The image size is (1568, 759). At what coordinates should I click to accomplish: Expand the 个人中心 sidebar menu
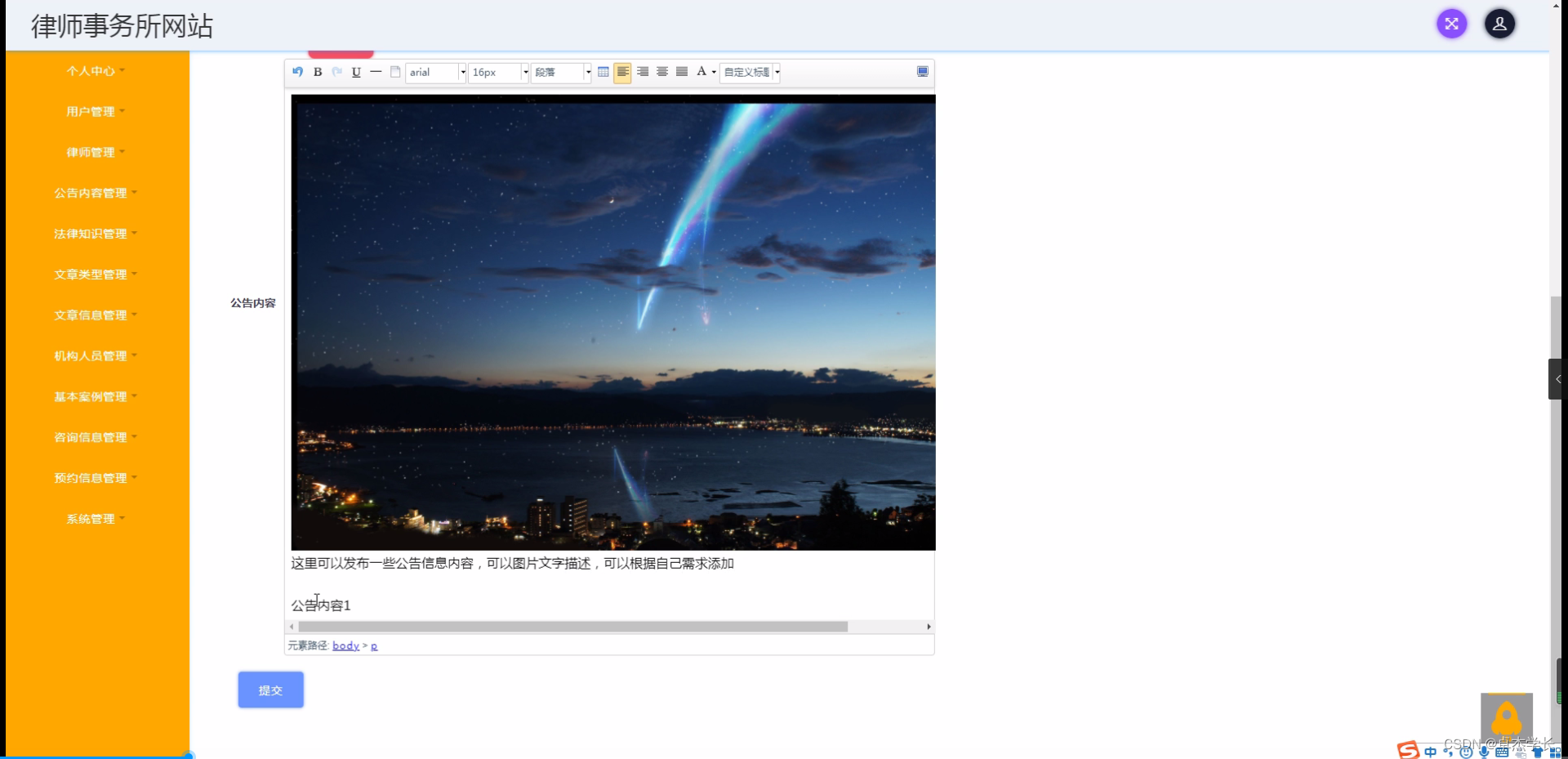(96, 71)
